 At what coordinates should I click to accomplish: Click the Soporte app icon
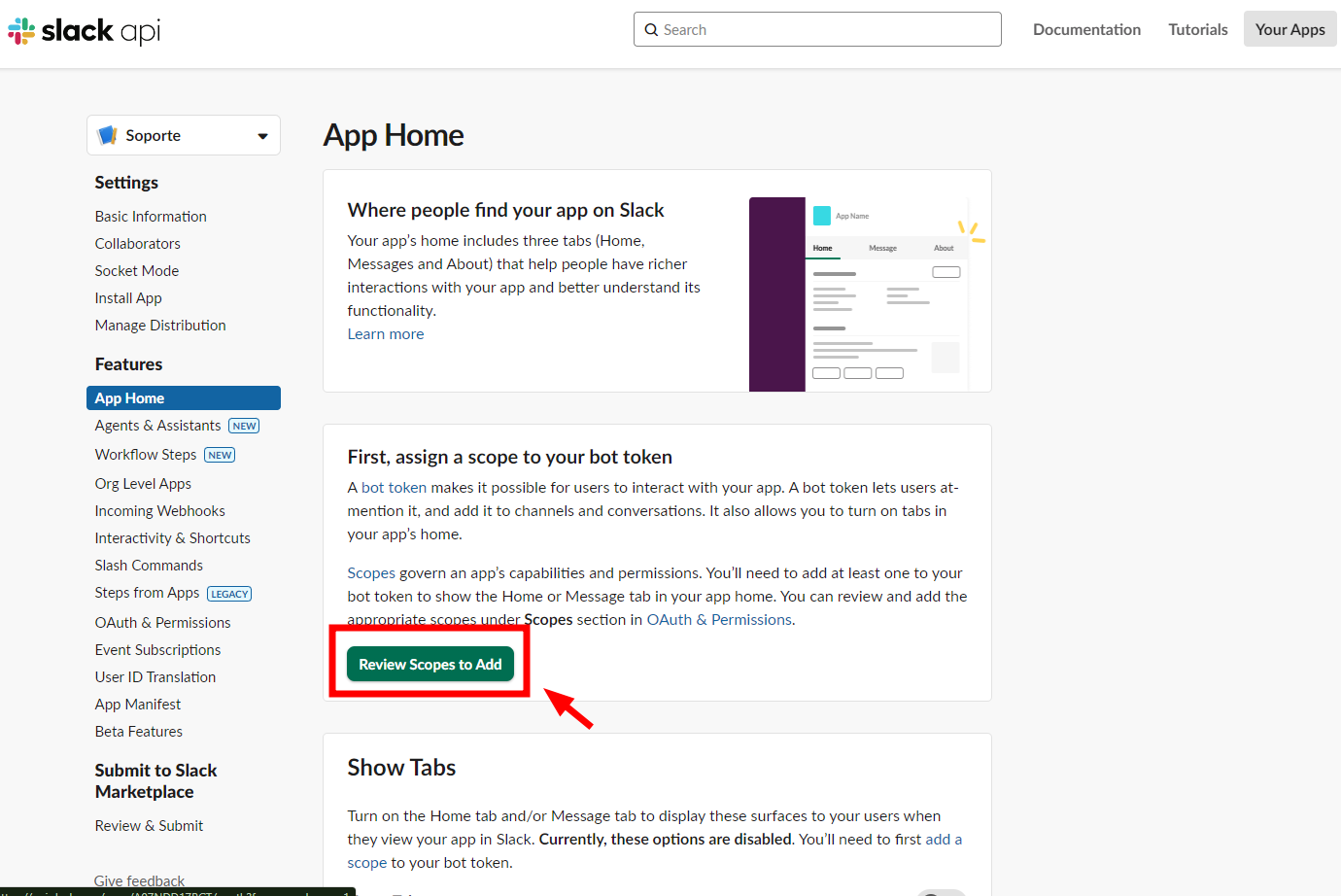[x=108, y=135]
